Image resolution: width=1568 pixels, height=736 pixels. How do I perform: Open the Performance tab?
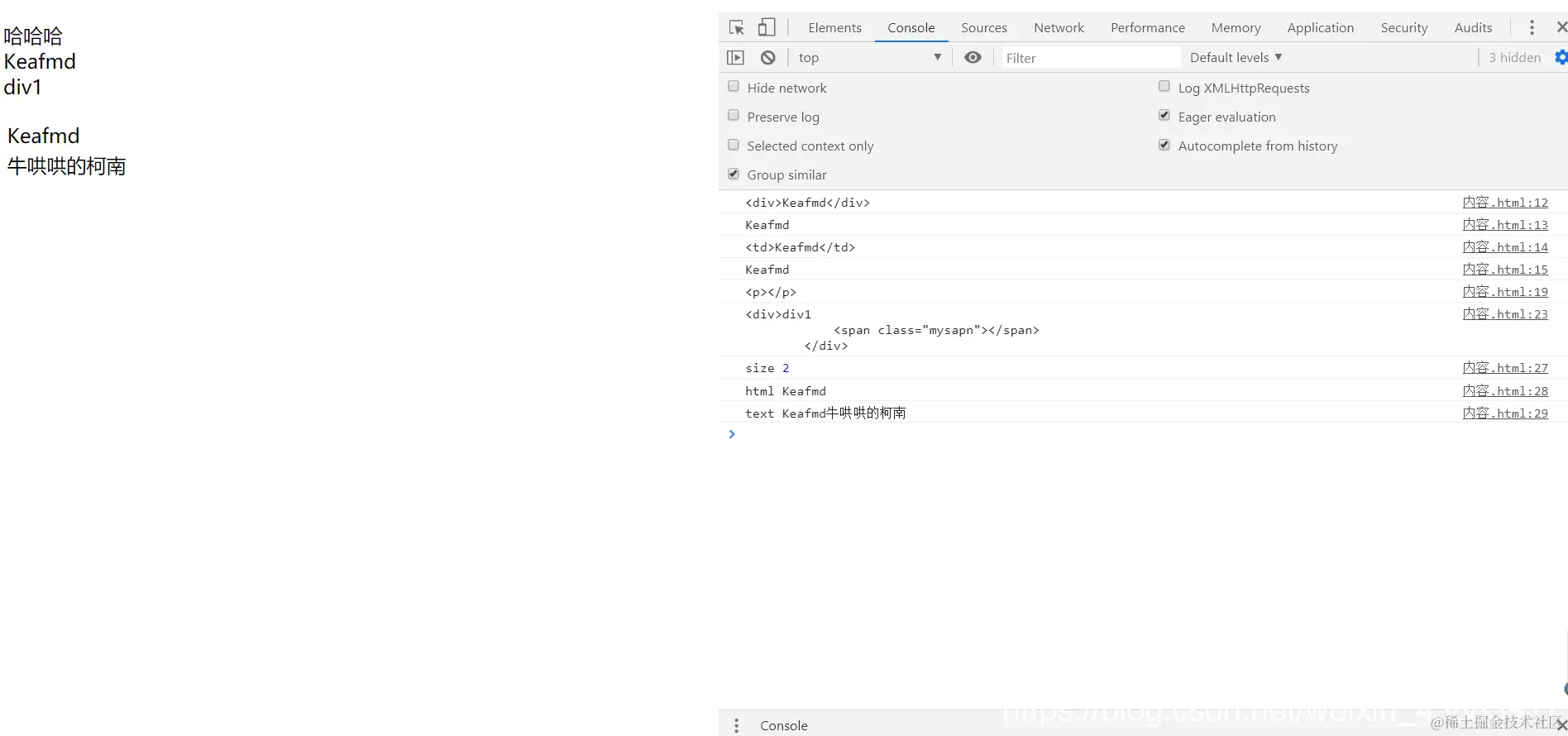coord(1147,27)
